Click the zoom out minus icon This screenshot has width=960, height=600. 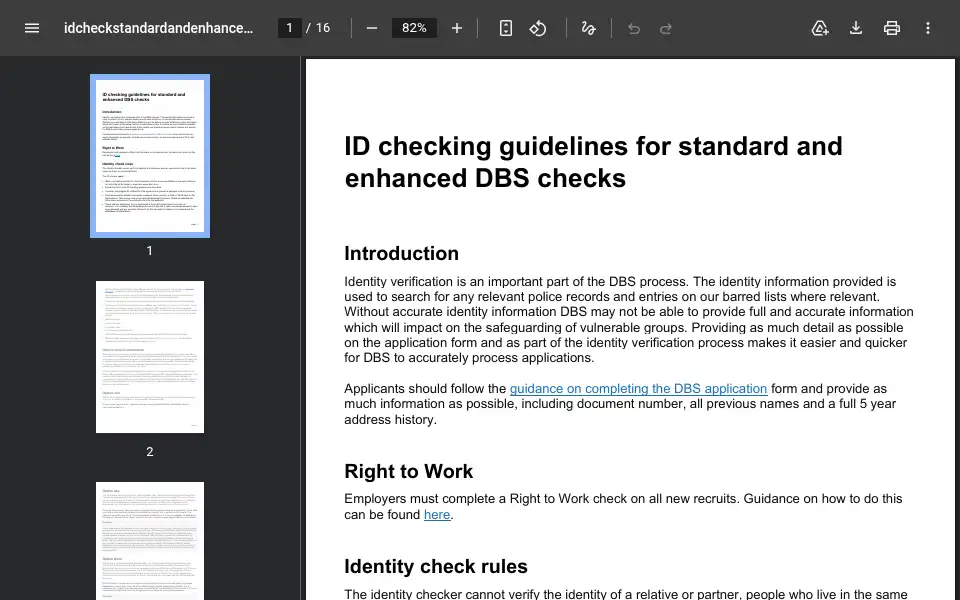[x=372, y=28]
